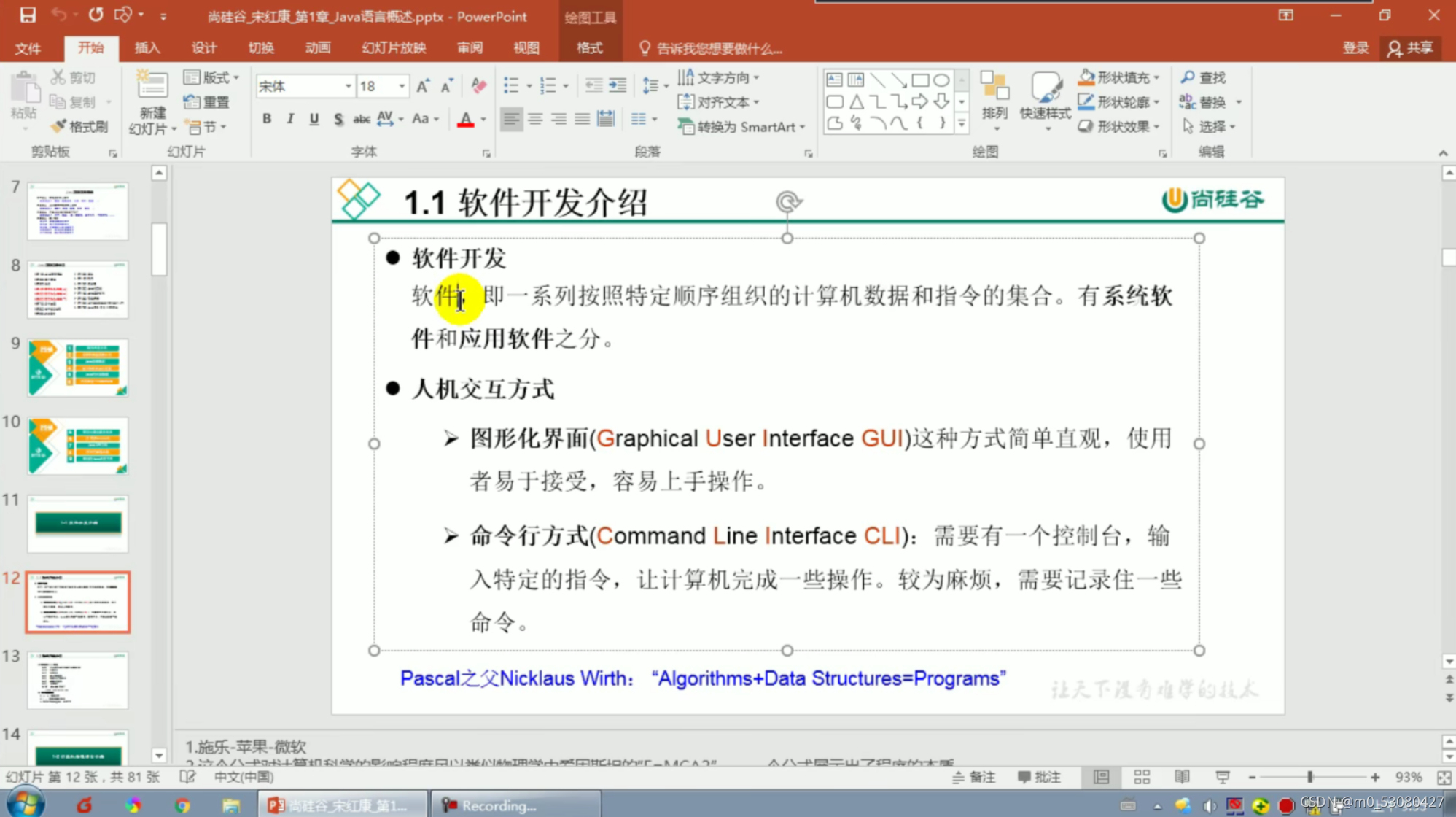1456x817 pixels.
Task: Click the 备注 notes button in status bar
Action: point(974,777)
